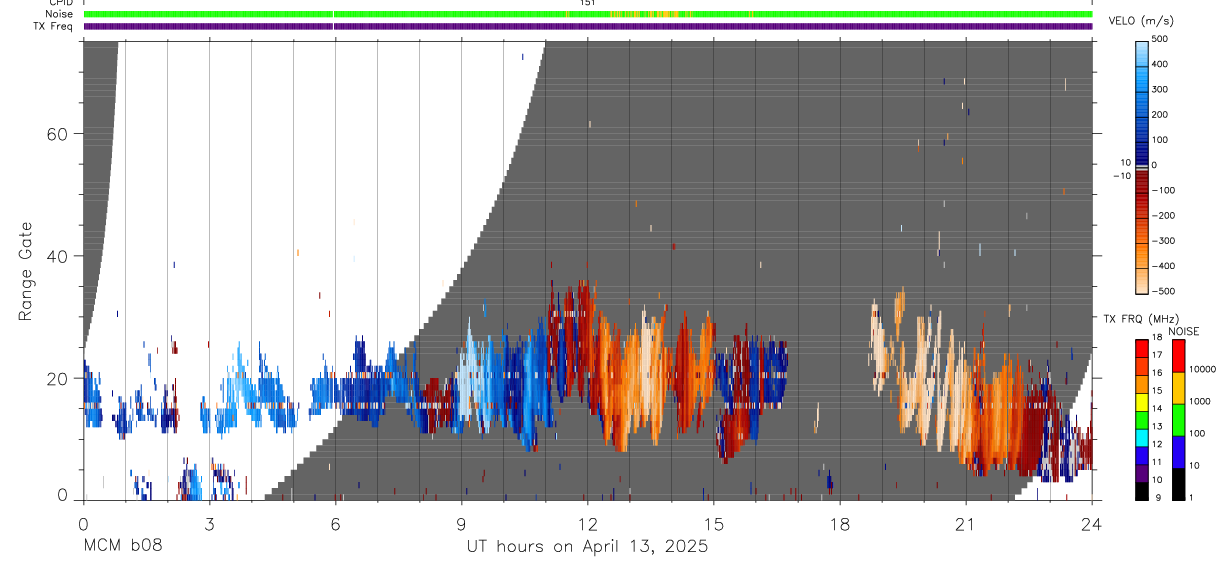Click the 18 tick on UT hours axis
The width and height of the screenshot is (1228, 567).
(x=839, y=523)
